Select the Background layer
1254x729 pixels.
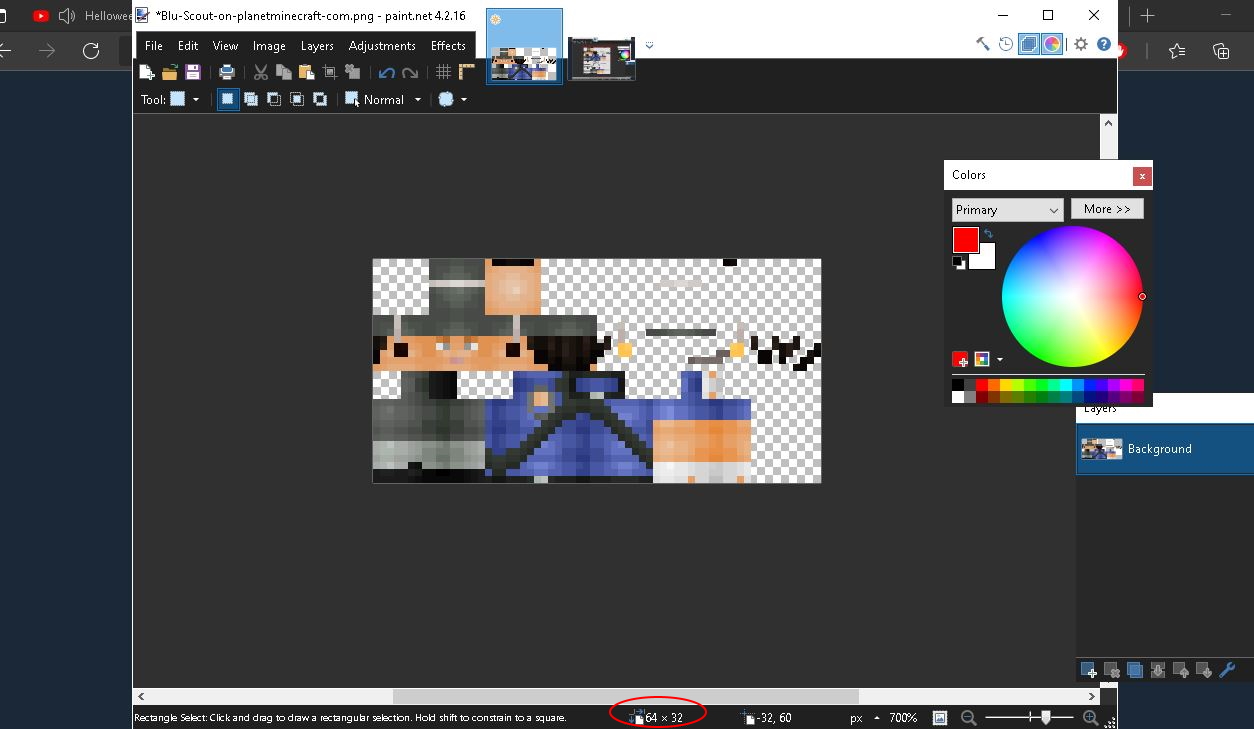coord(1164,449)
